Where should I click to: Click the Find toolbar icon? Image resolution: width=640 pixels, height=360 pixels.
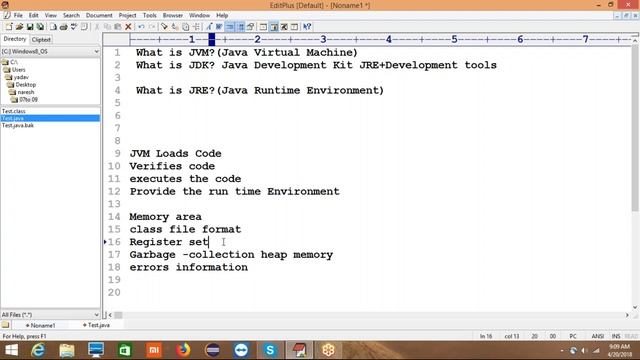[164, 27]
